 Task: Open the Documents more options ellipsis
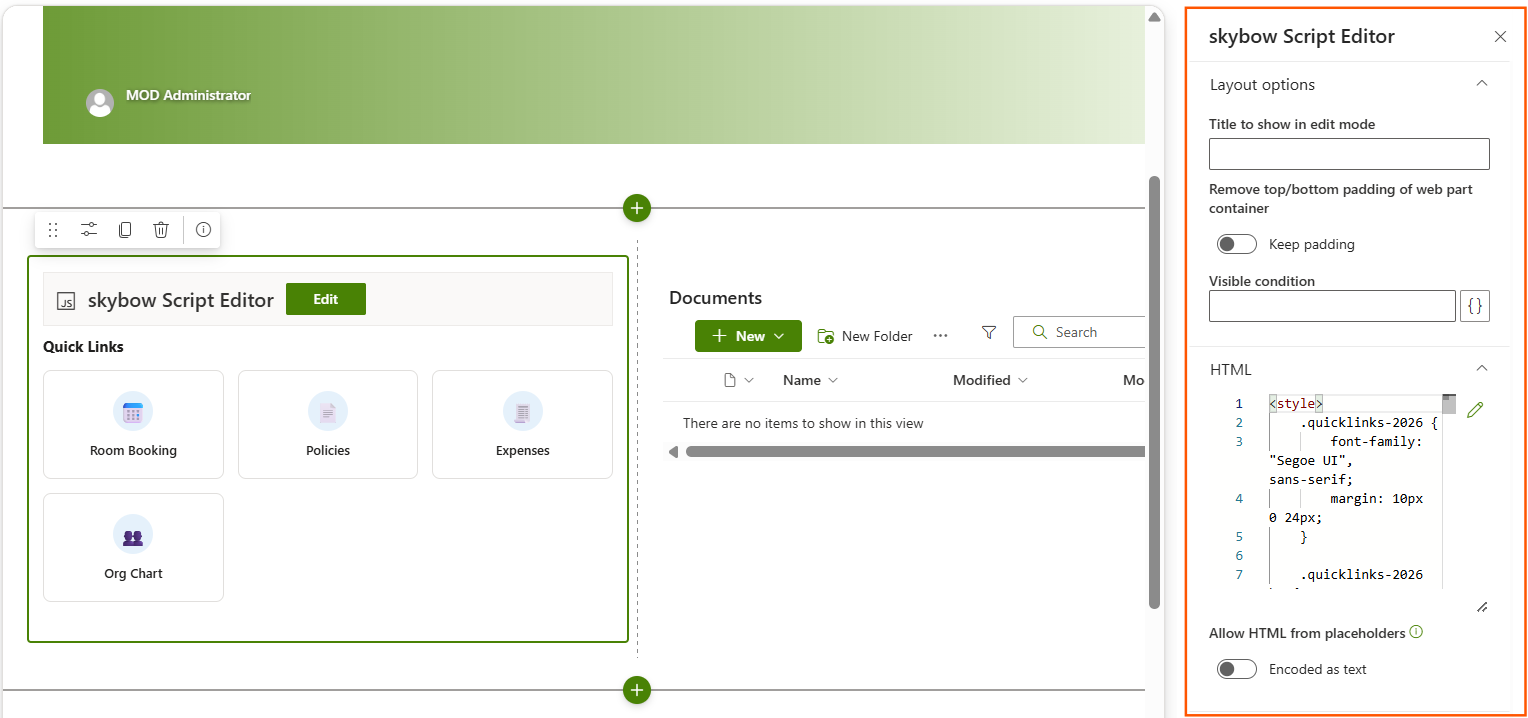(940, 336)
